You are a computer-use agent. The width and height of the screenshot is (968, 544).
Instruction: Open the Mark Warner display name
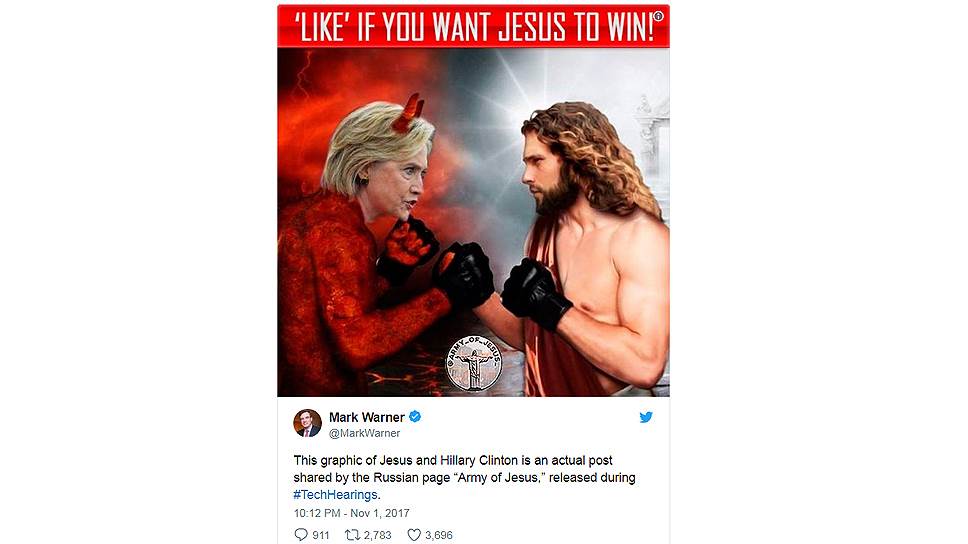367,417
